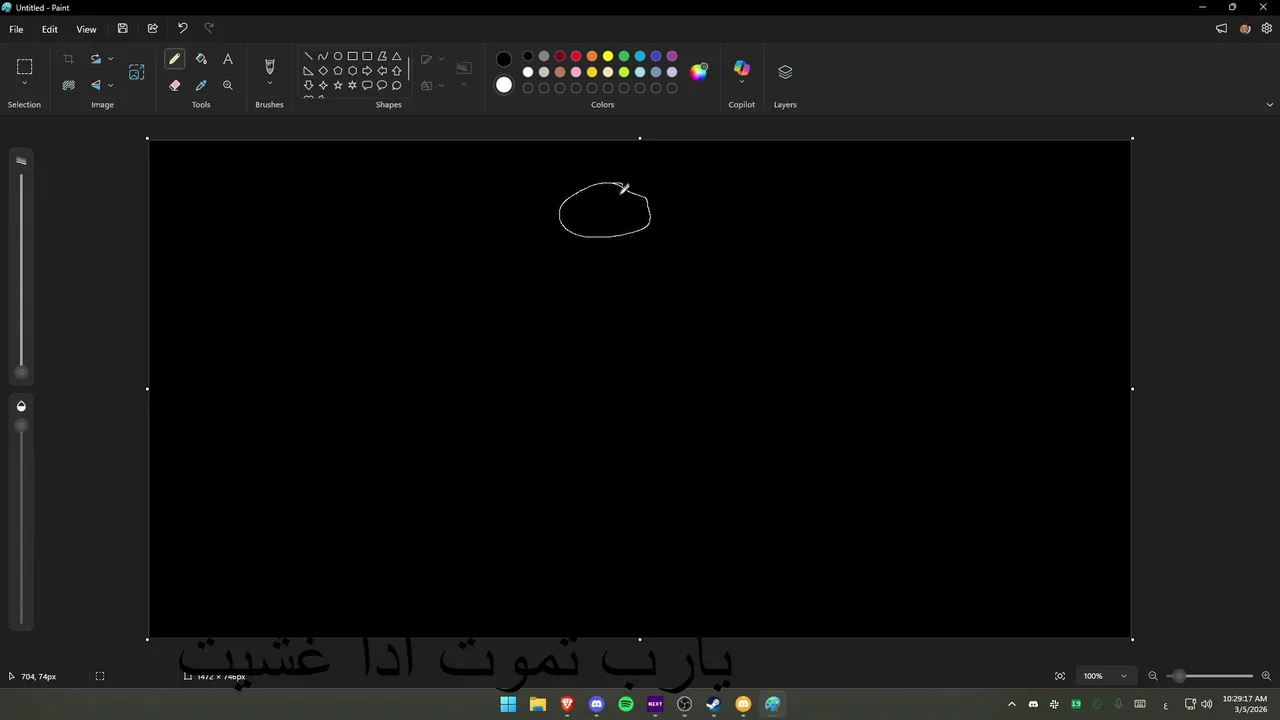The width and height of the screenshot is (1280, 720).
Task: Open the Layers panel
Action: click(x=785, y=72)
